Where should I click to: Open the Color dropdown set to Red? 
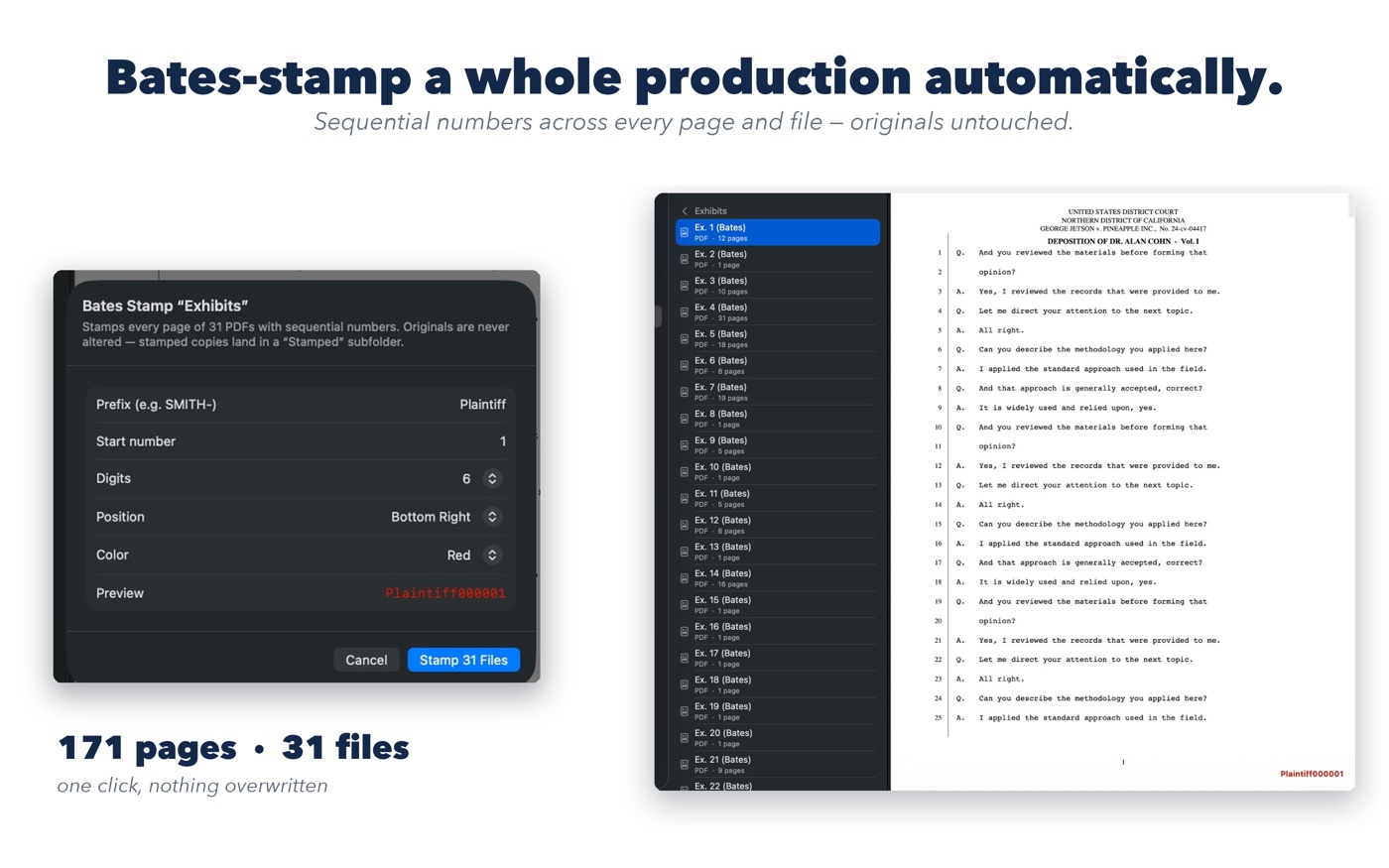[x=492, y=556]
